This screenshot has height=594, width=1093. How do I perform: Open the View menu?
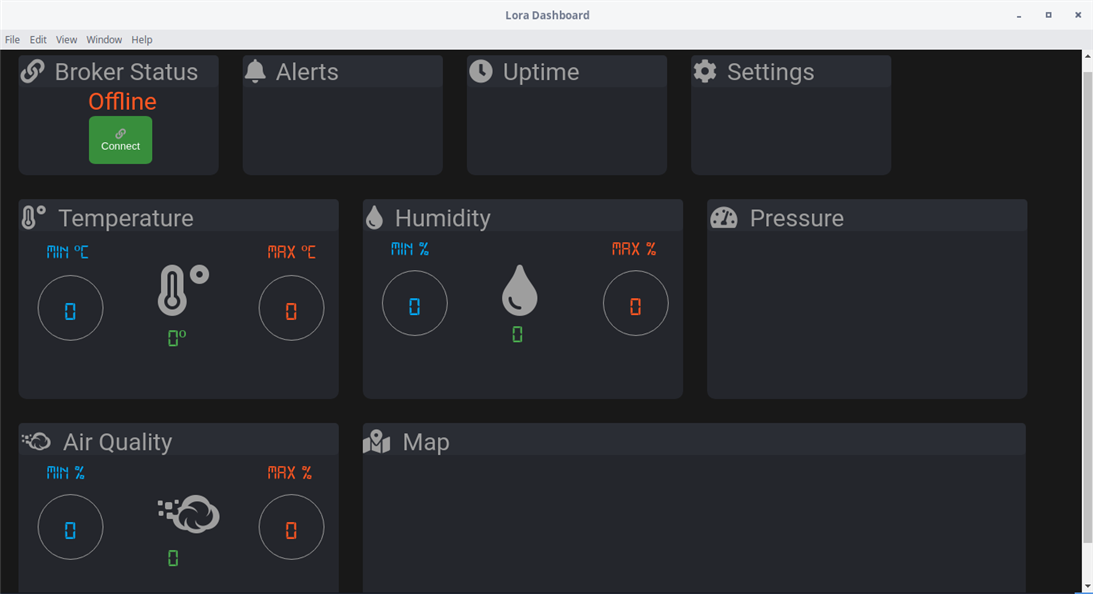[66, 40]
